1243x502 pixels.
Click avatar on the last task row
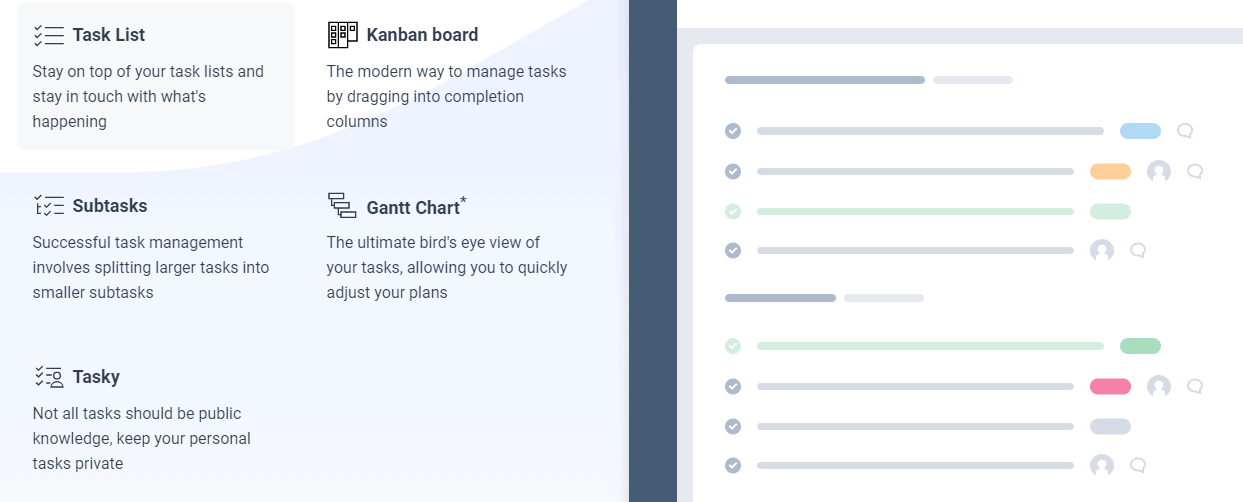(x=1102, y=466)
